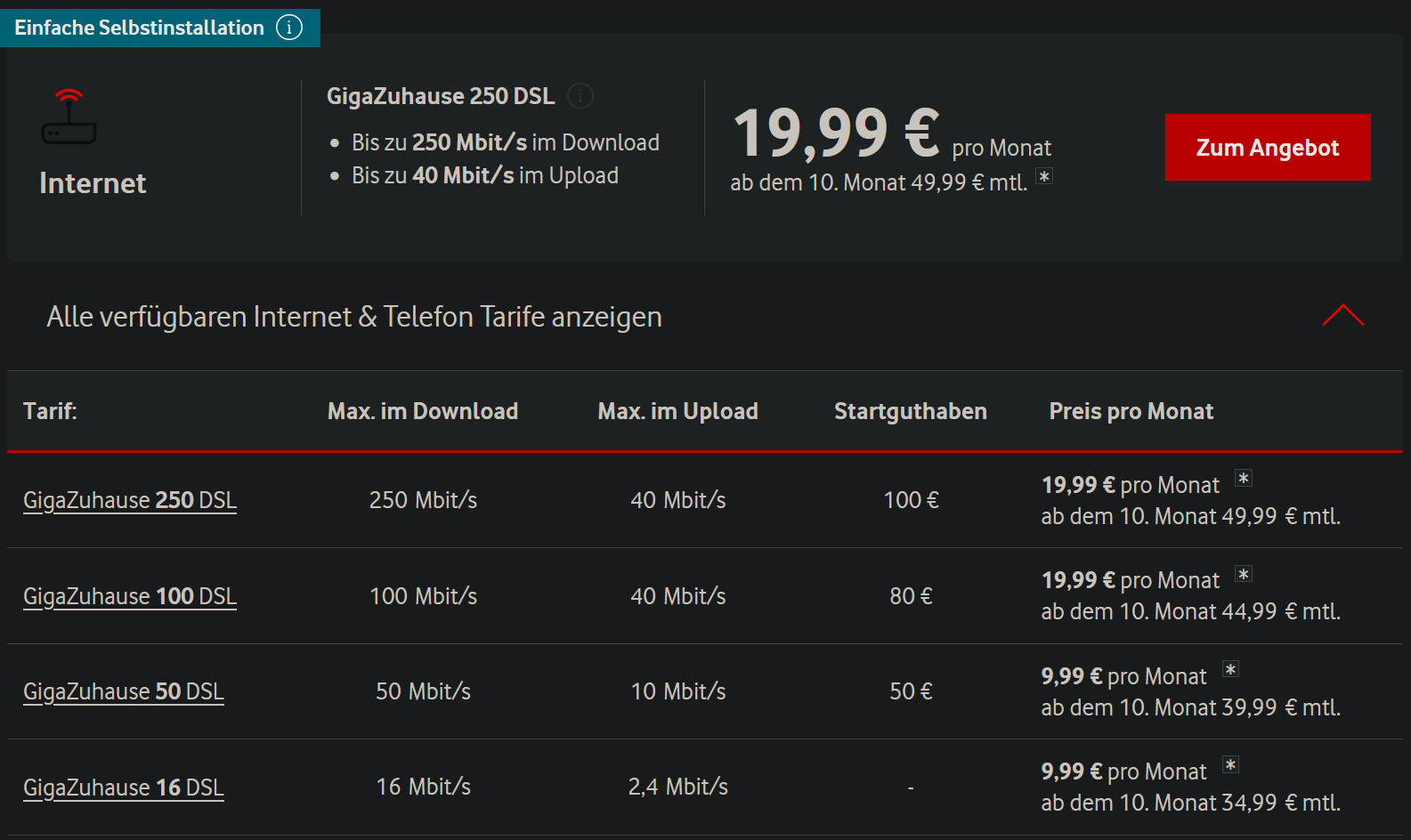1411x840 pixels.
Task: Open footnote asterisk next to 49,99 € mtl. in offer card
Action: (x=1044, y=176)
